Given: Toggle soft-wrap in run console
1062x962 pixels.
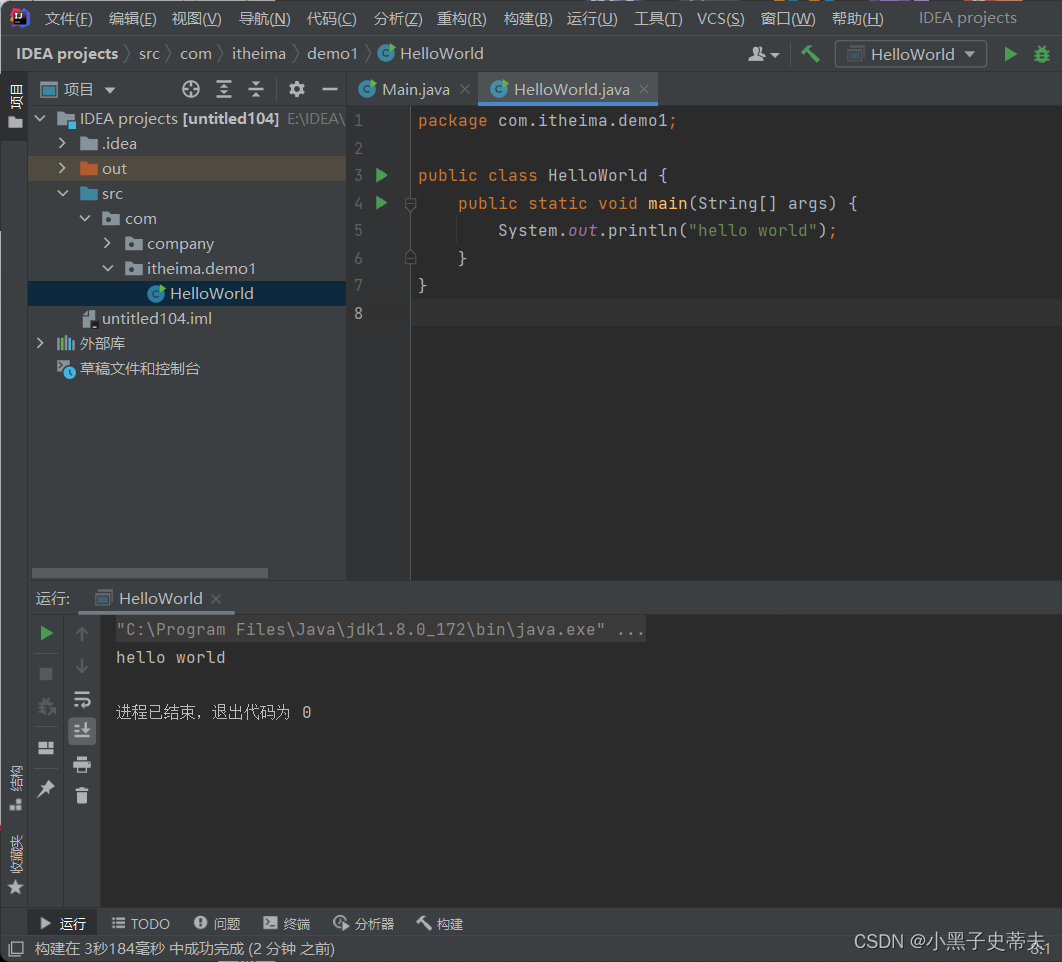Looking at the screenshot, I should pos(82,699).
